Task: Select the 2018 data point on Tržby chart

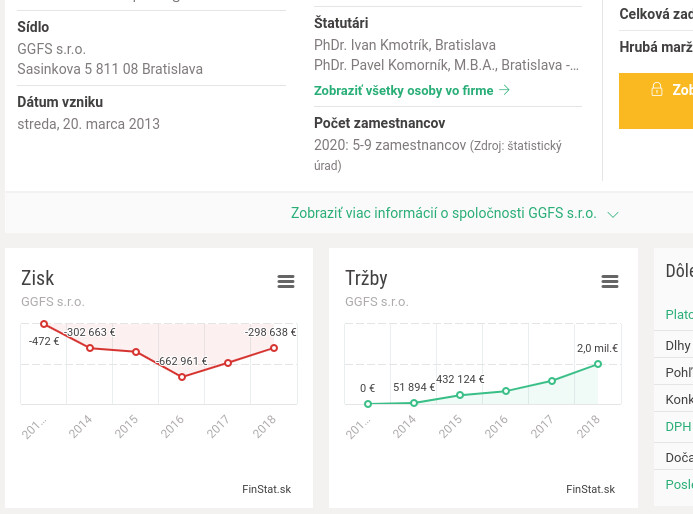Action: [598, 364]
